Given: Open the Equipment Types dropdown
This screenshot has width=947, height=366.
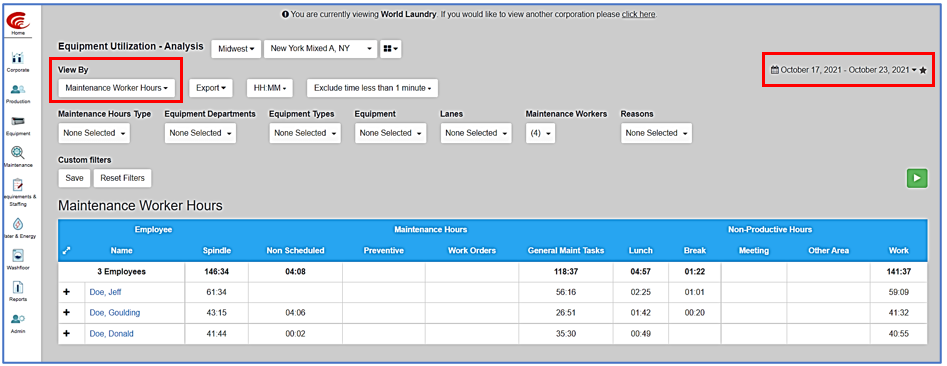Looking at the screenshot, I should (x=305, y=133).
